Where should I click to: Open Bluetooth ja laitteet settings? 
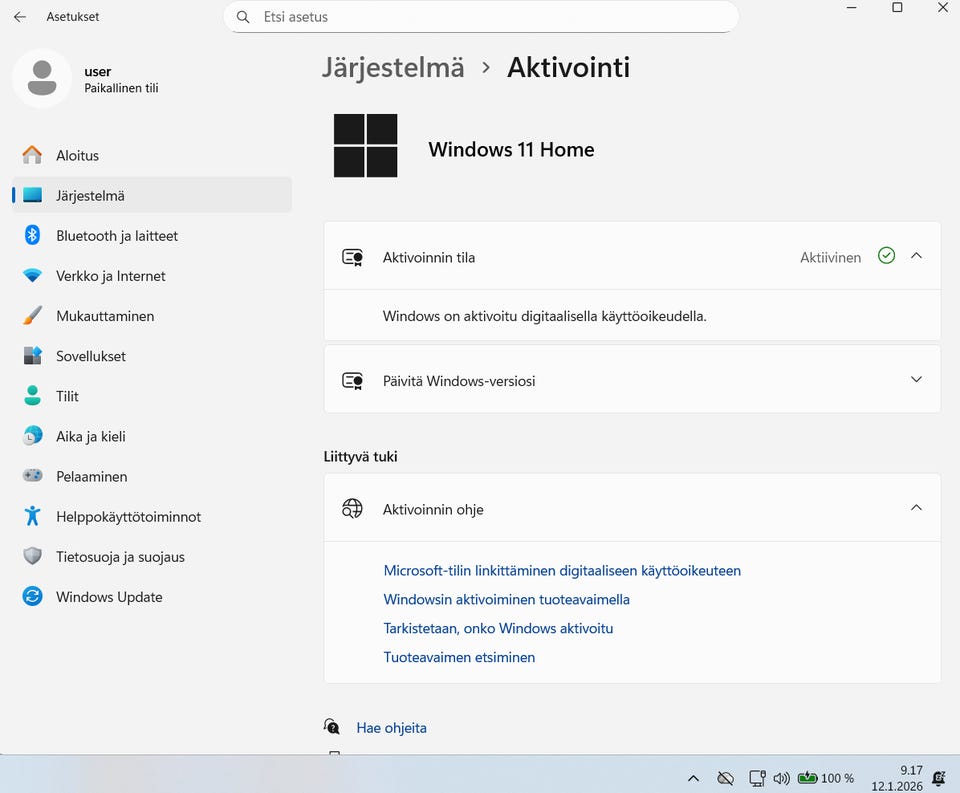click(x=116, y=236)
